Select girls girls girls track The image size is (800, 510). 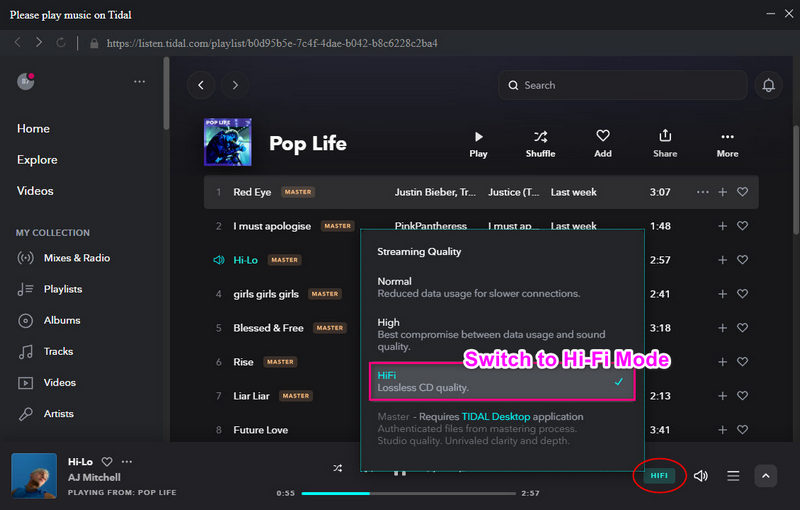coord(266,294)
